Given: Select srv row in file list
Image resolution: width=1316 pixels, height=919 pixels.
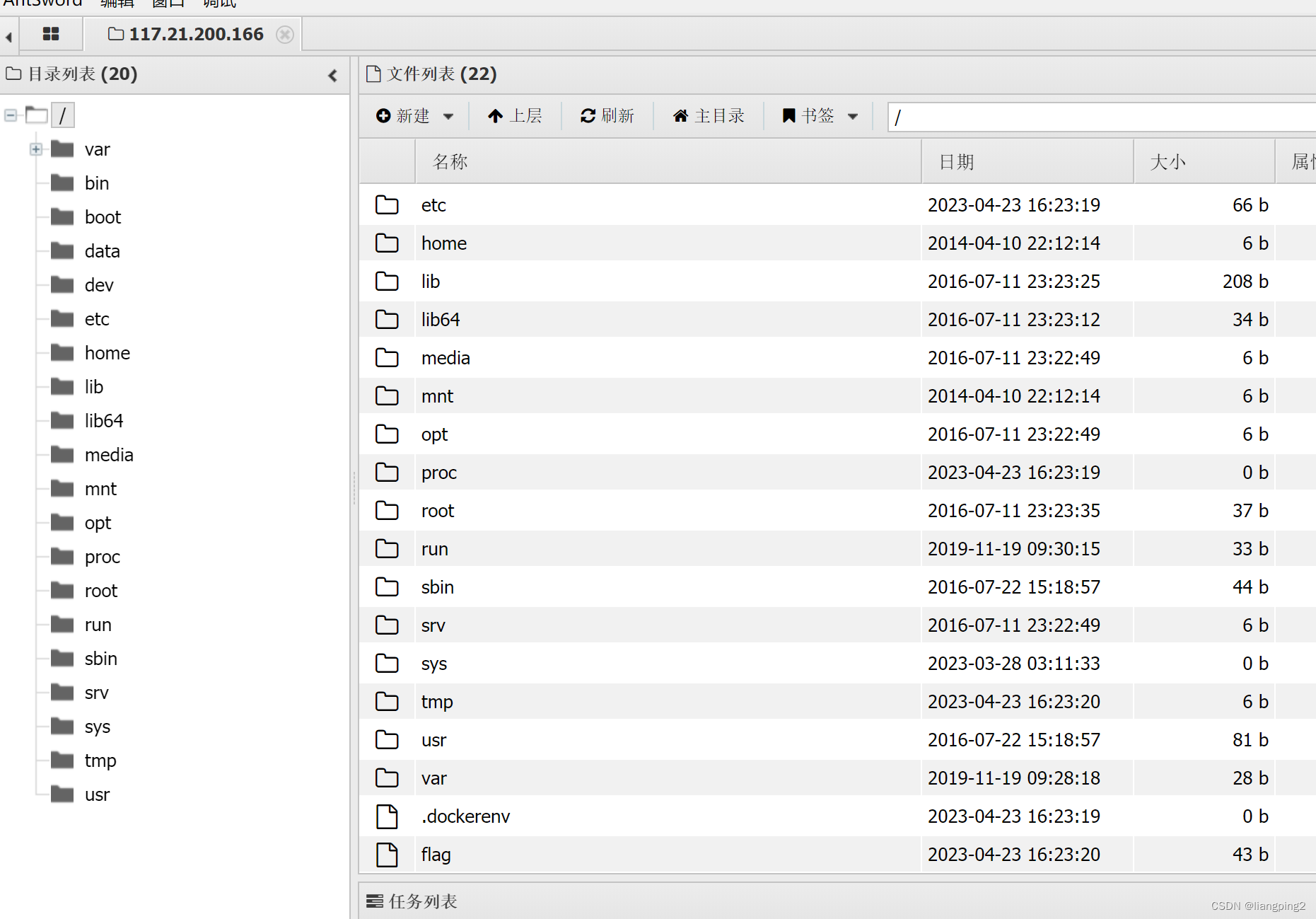Looking at the screenshot, I should point(837,625).
